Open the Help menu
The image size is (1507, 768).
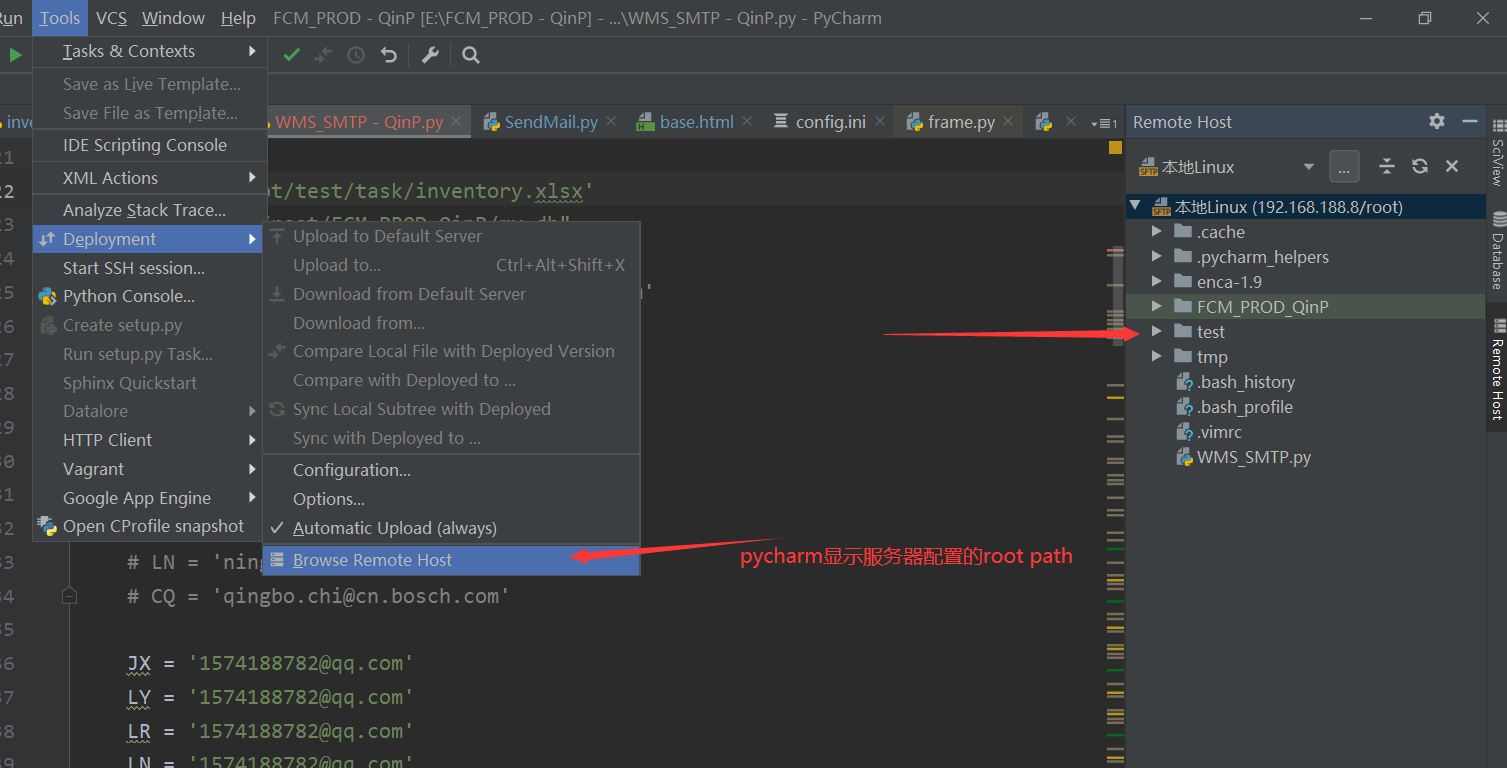[x=238, y=18]
